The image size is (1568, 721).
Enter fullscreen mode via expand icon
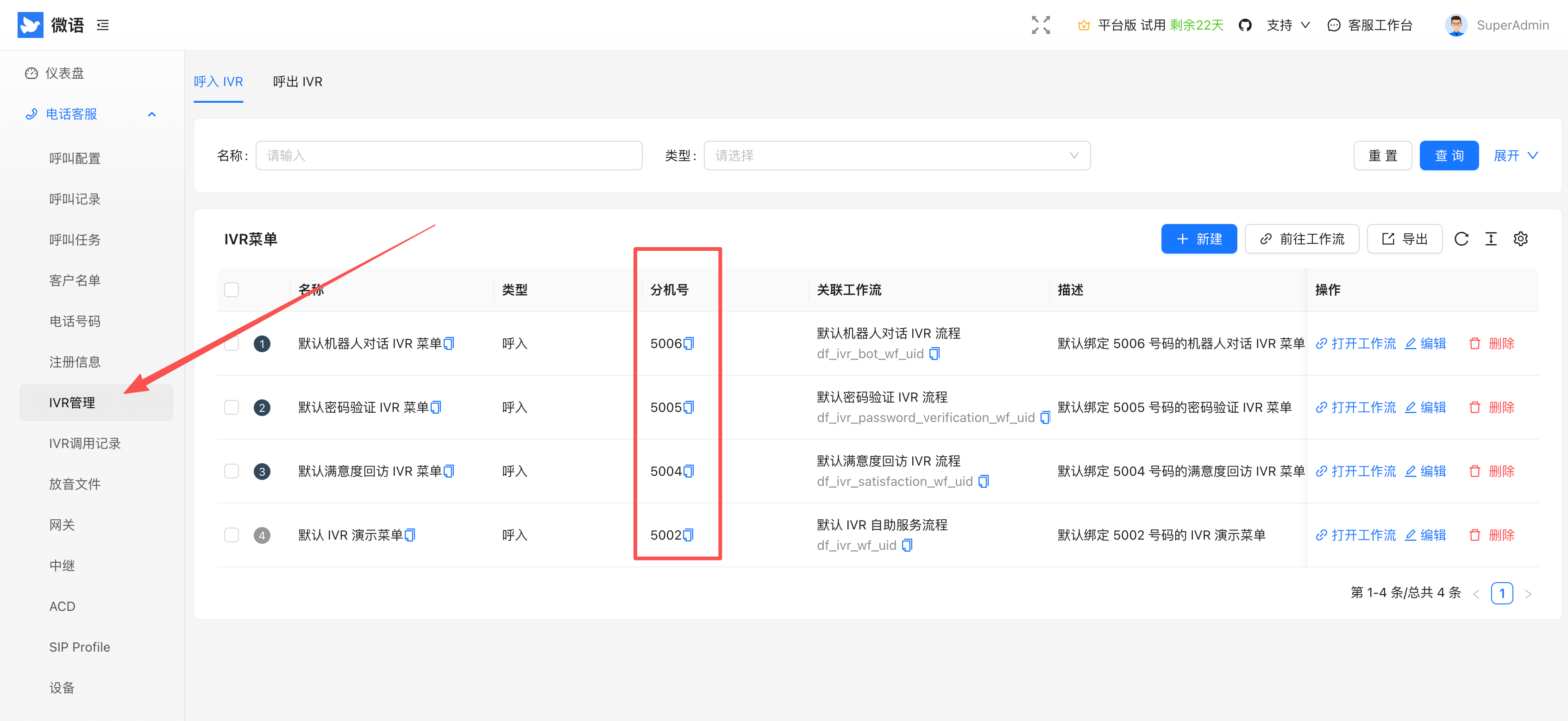click(x=1041, y=25)
